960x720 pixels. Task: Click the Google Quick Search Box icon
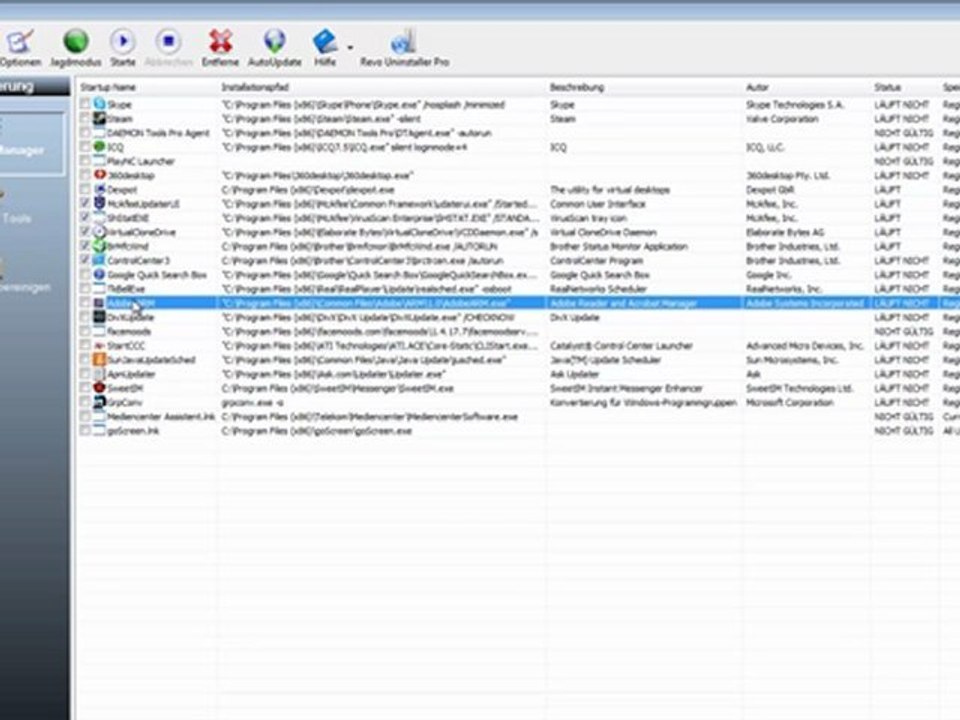[99, 274]
